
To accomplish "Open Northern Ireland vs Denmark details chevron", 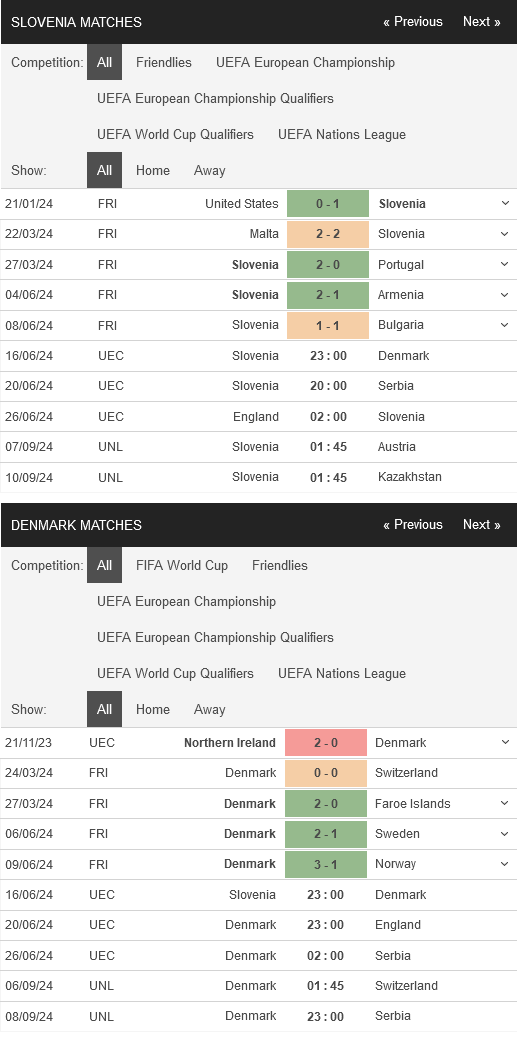I will click(x=505, y=742).
